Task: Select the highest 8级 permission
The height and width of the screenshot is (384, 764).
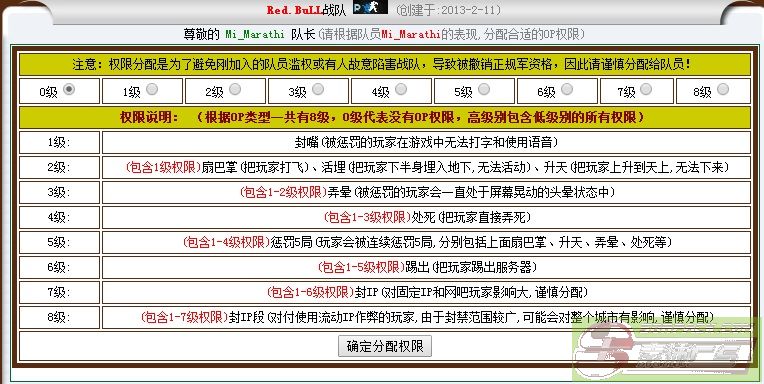Action: tap(723, 89)
